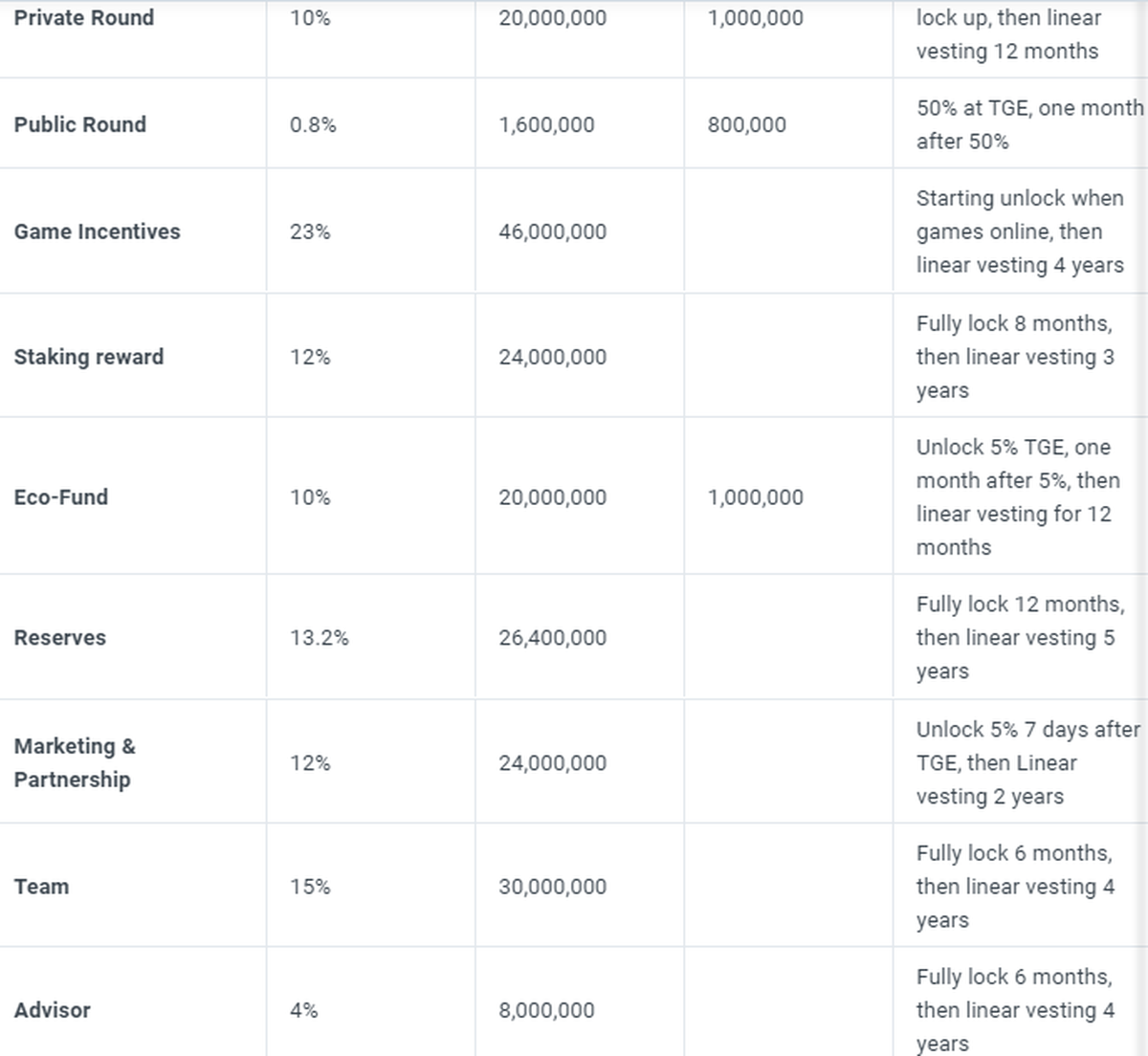Click the Eco-Fund row label

tap(61, 497)
